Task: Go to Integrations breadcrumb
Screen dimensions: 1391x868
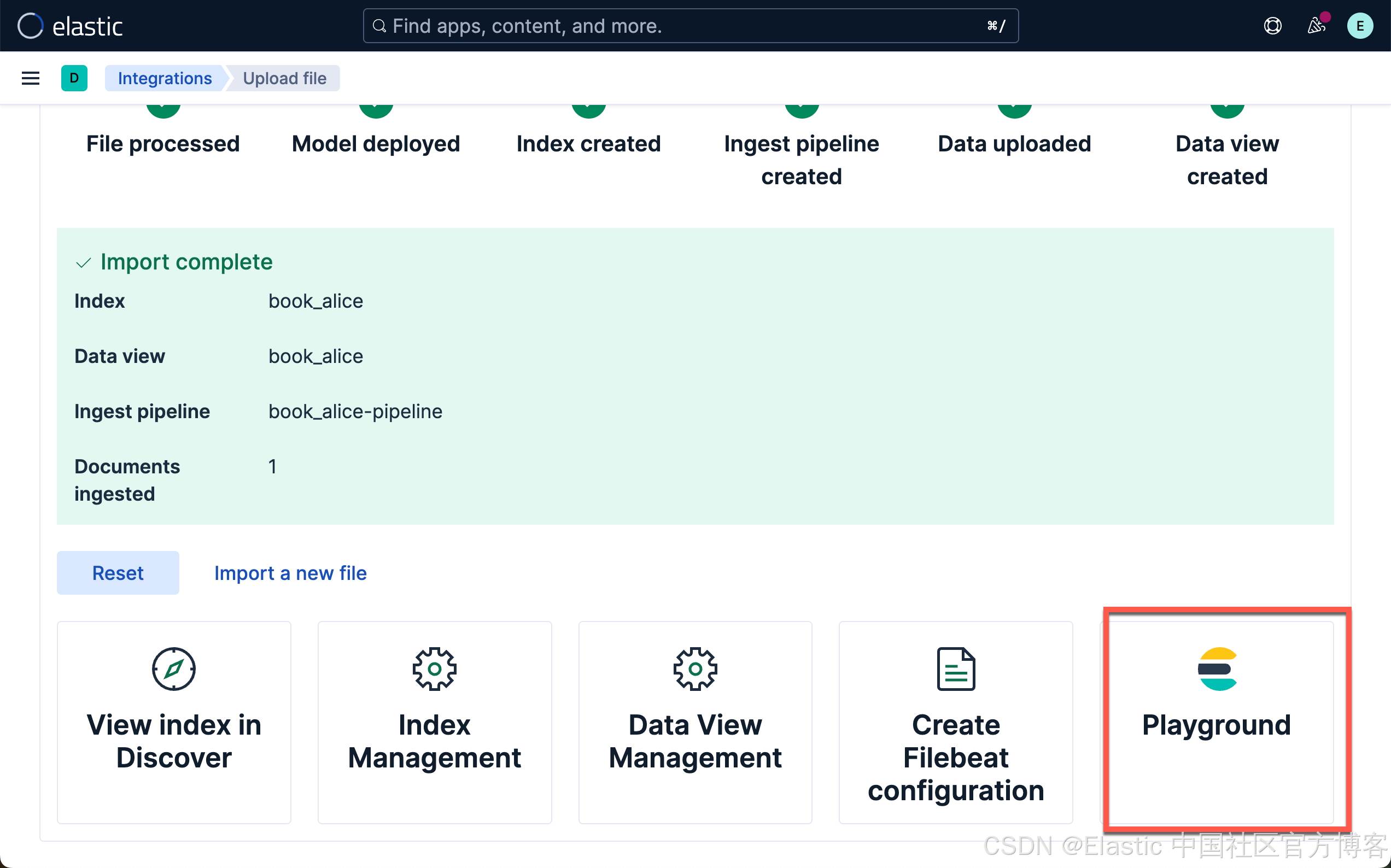Action: [165, 78]
